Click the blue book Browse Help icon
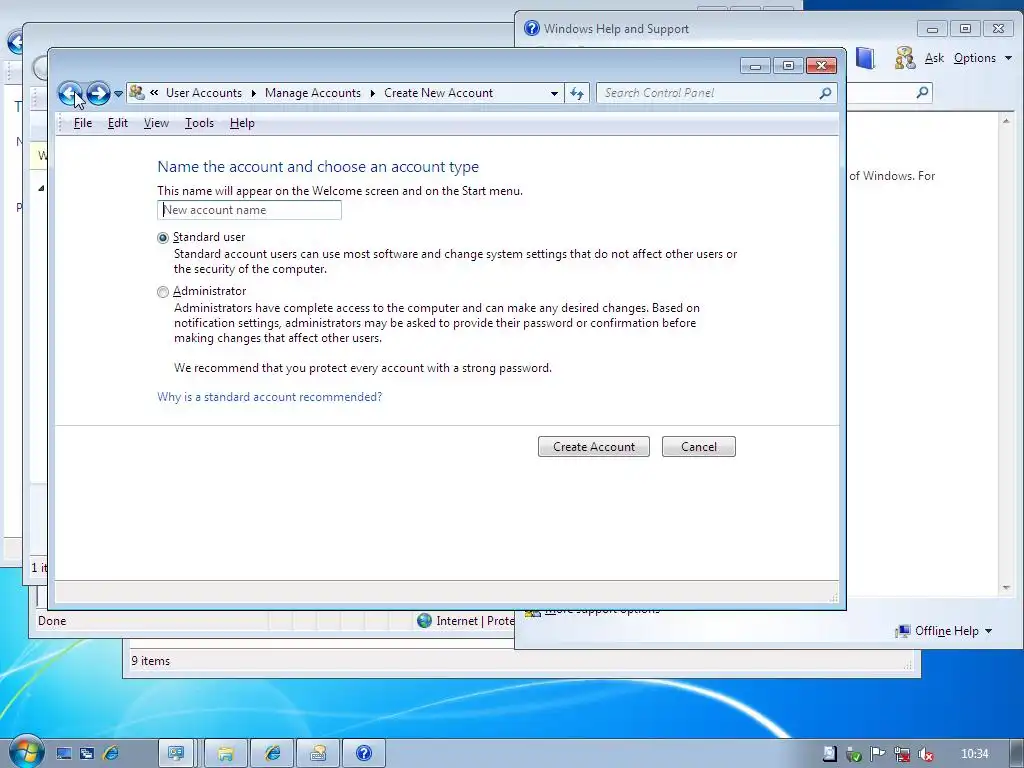 pyautogui.click(x=865, y=58)
